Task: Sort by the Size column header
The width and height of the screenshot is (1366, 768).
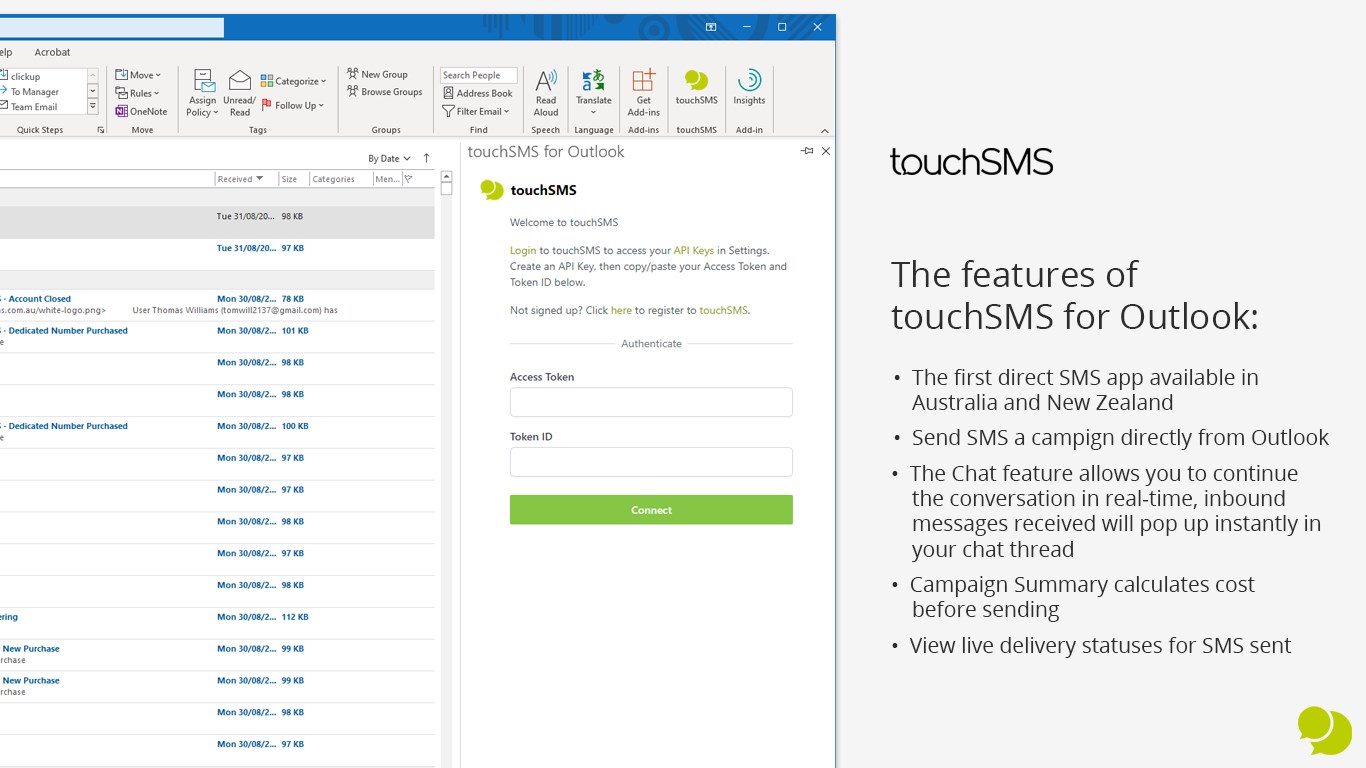Action: point(294,179)
